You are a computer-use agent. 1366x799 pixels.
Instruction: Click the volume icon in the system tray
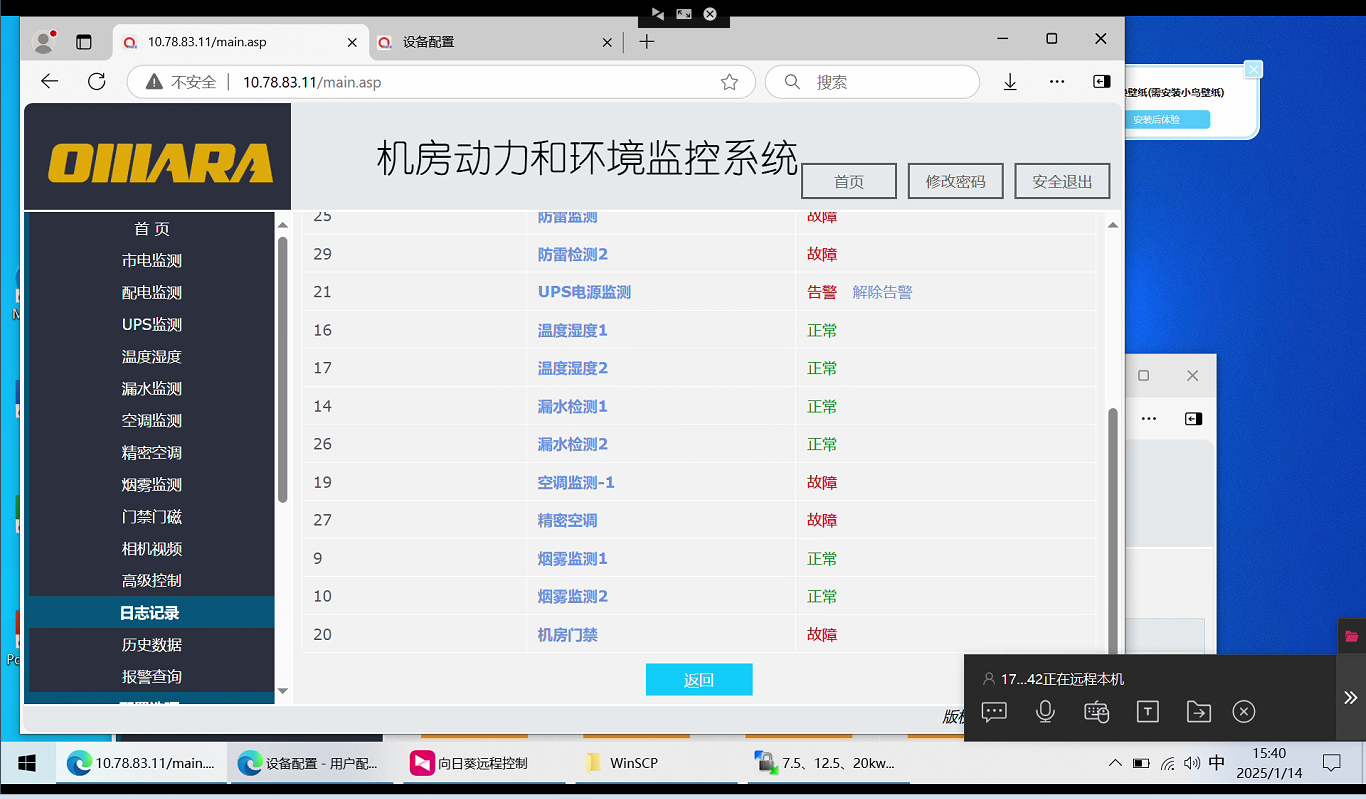click(x=1191, y=763)
